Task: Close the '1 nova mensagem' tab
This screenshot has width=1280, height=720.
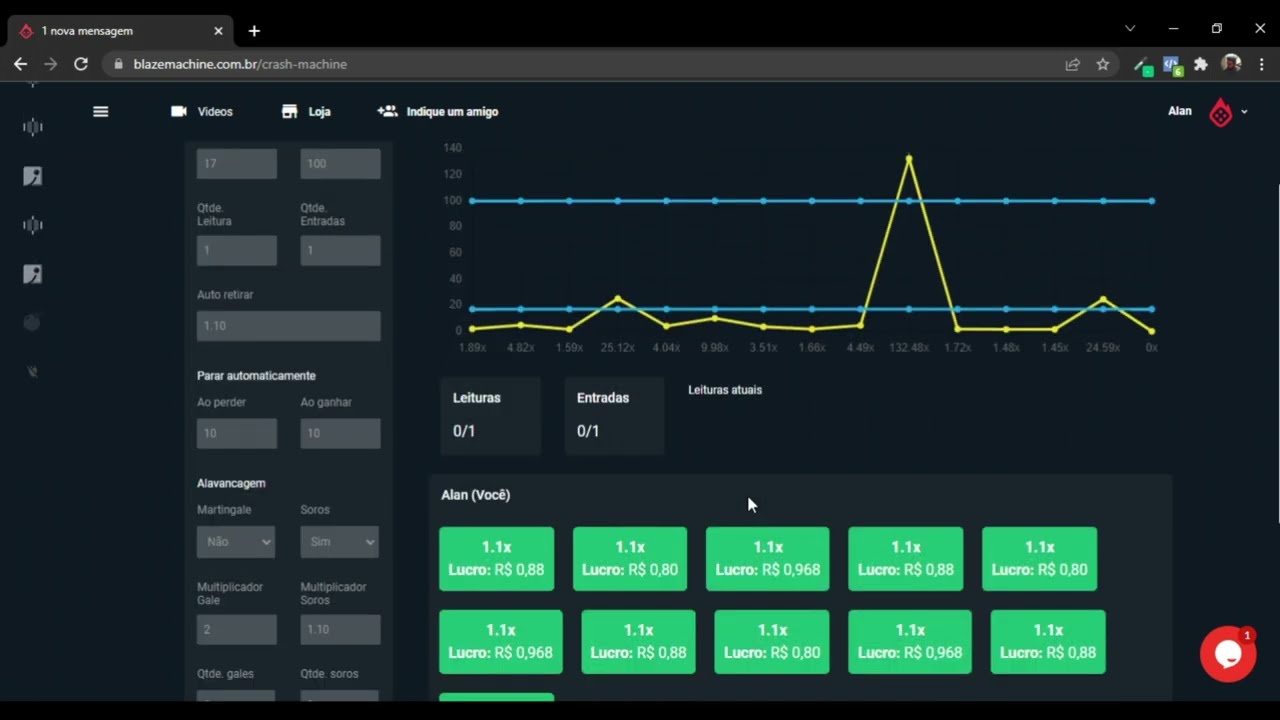Action: [218, 31]
